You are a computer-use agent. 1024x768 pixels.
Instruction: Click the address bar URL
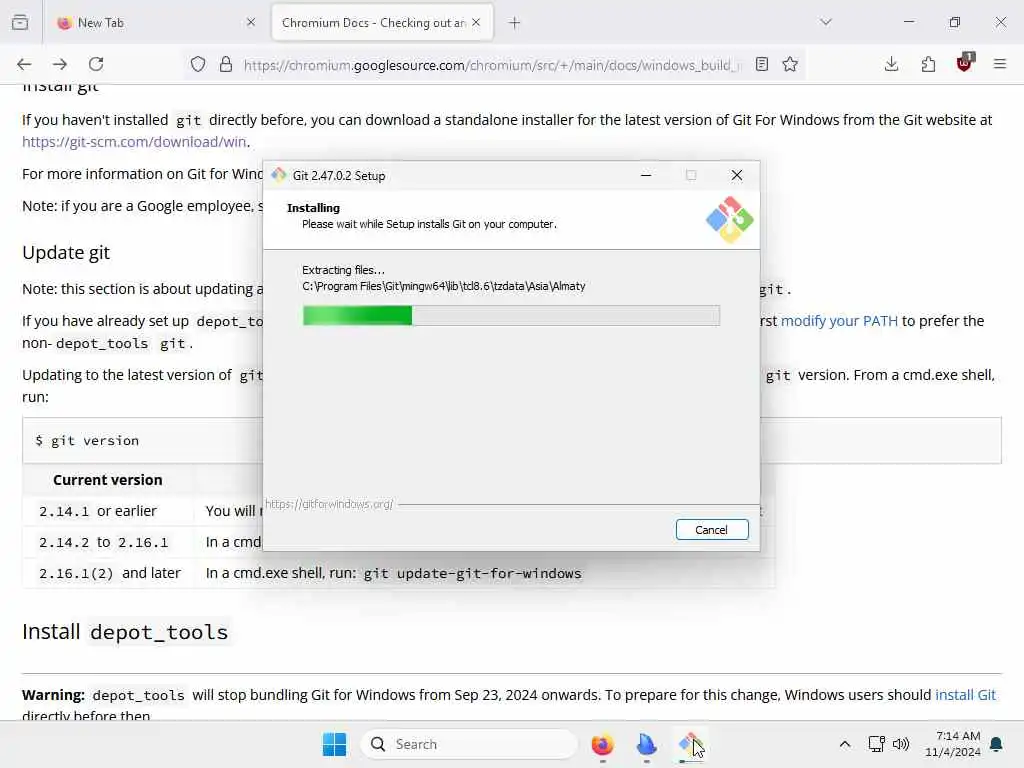tap(492, 65)
